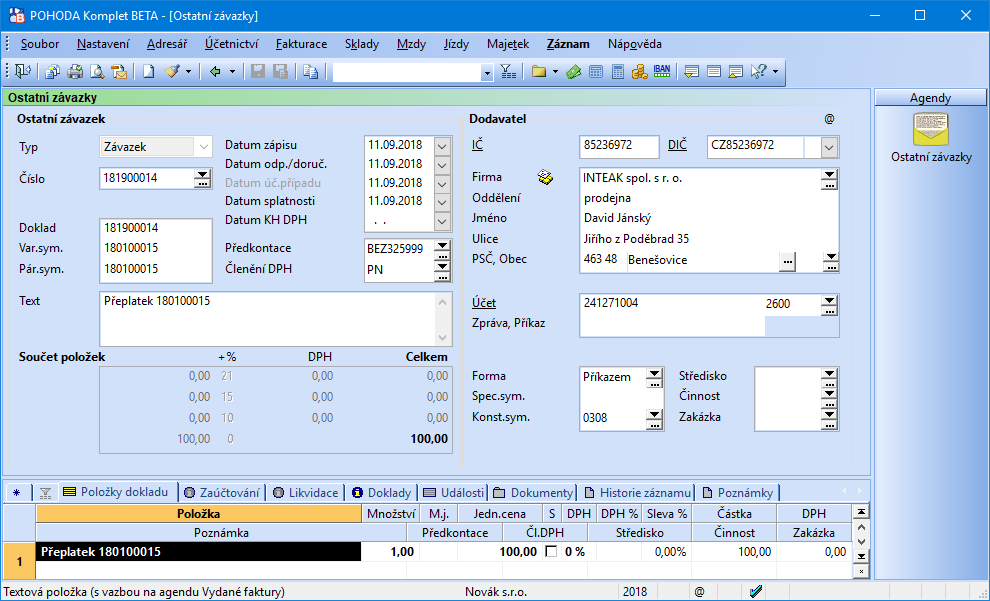
Task: Click the send by email envelope icon
Action: pyautogui.click(x=119, y=72)
